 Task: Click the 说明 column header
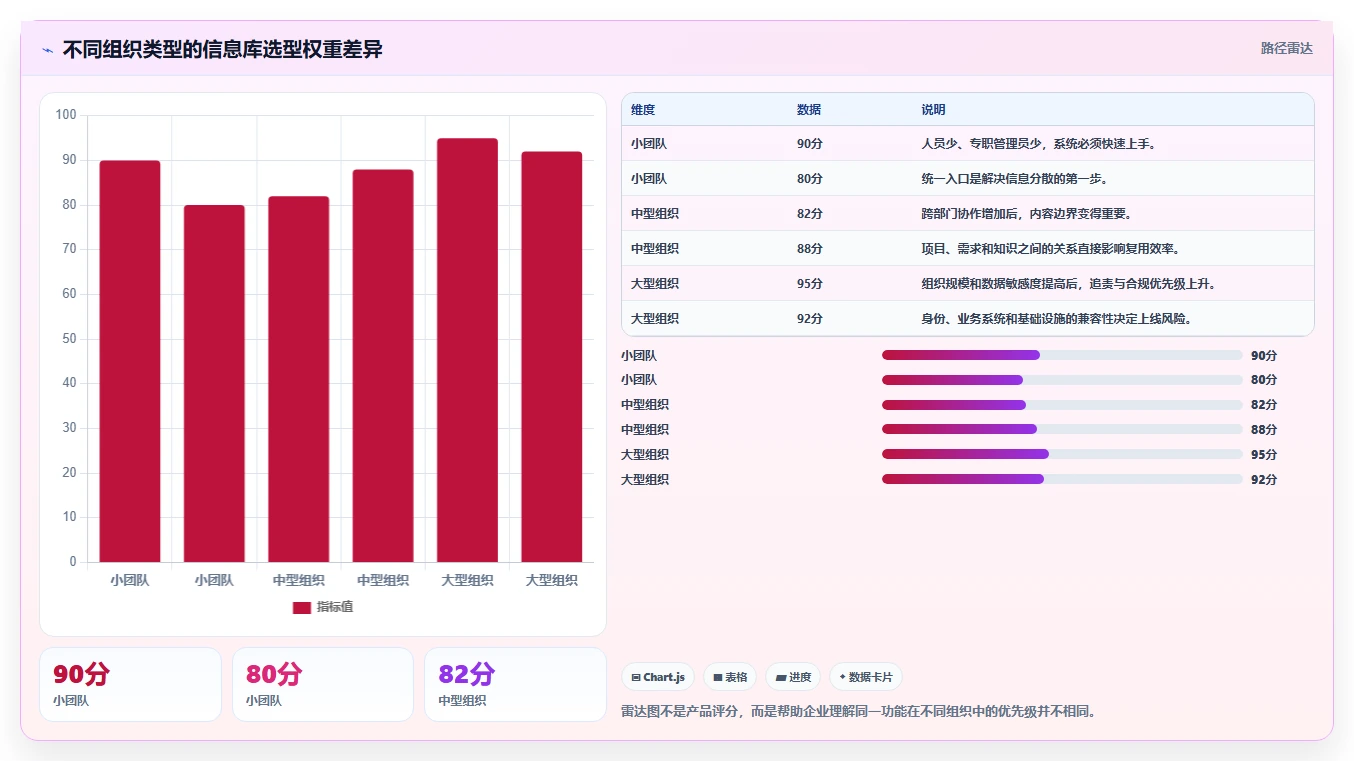click(933, 110)
